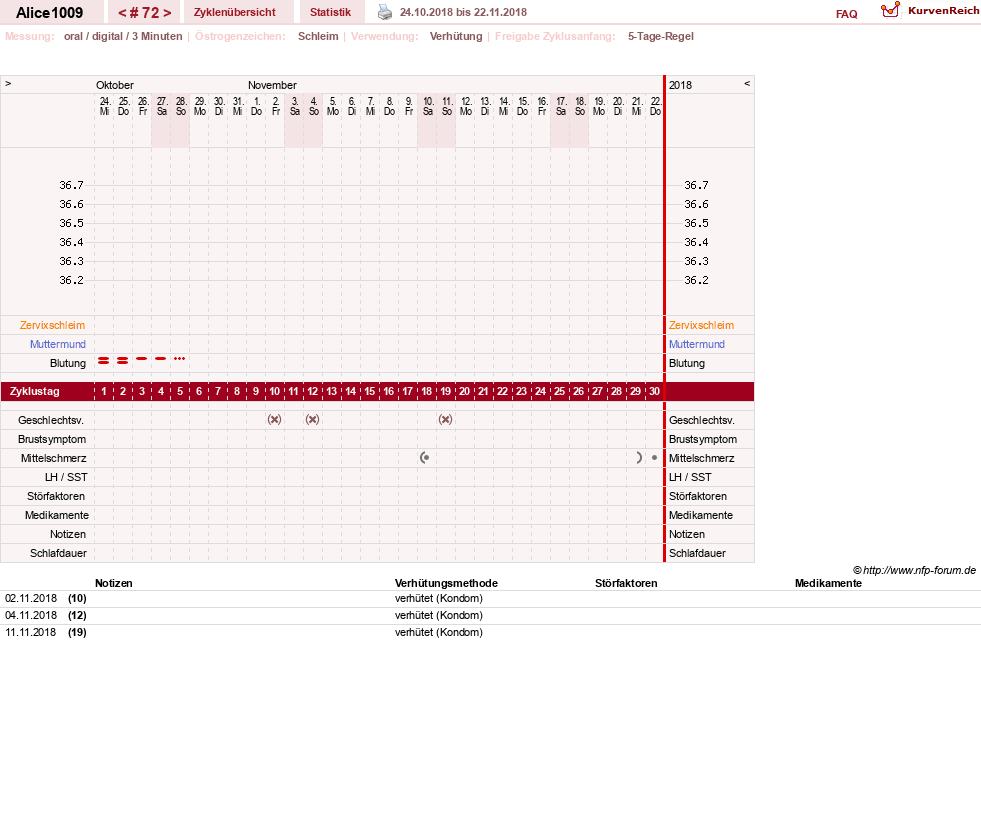Click the left LH / SST row label
Viewport: 981px width, 822px height.
point(66,477)
